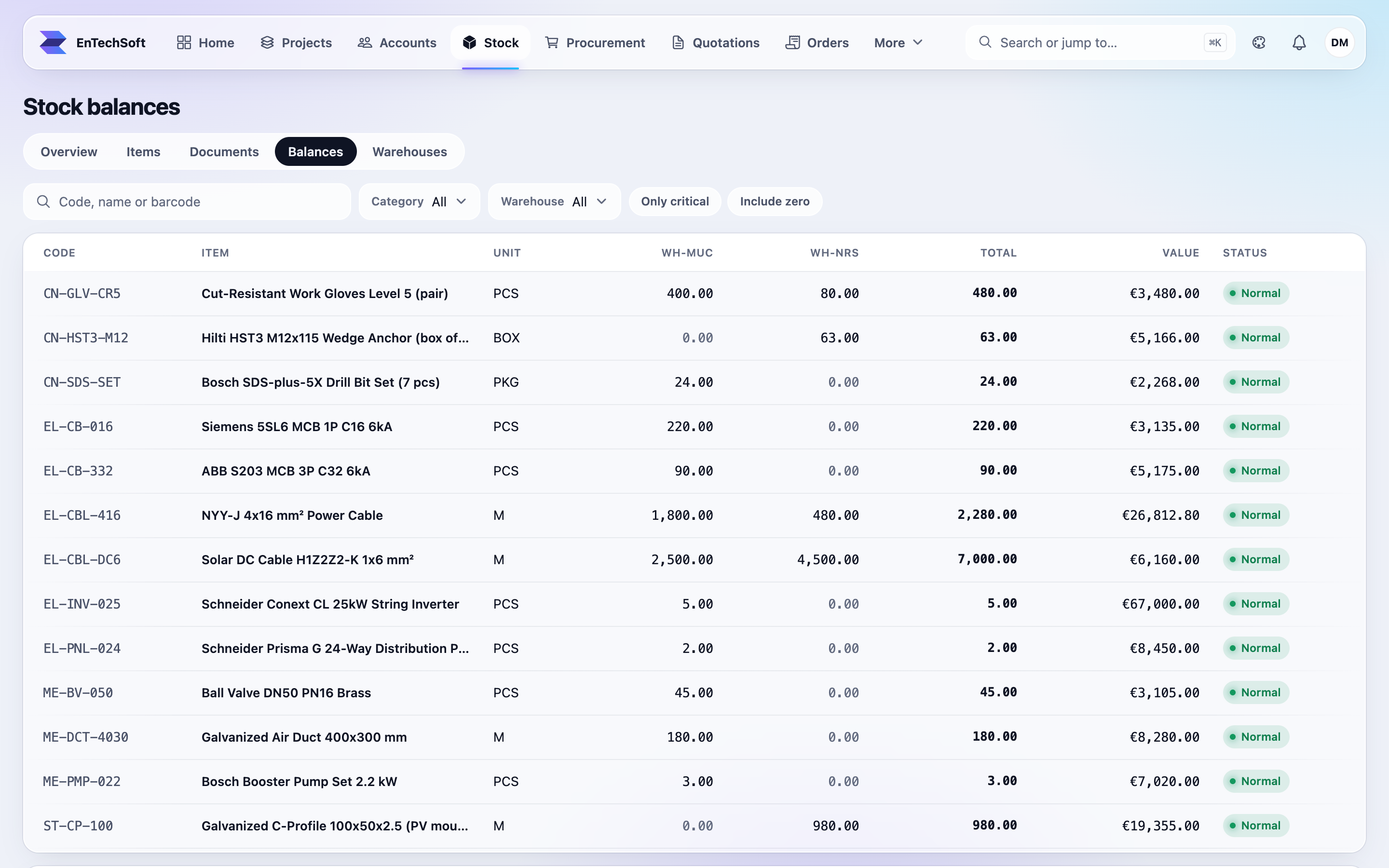1389x868 pixels.
Task: Expand the More navigation menu
Action: (x=898, y=42)
